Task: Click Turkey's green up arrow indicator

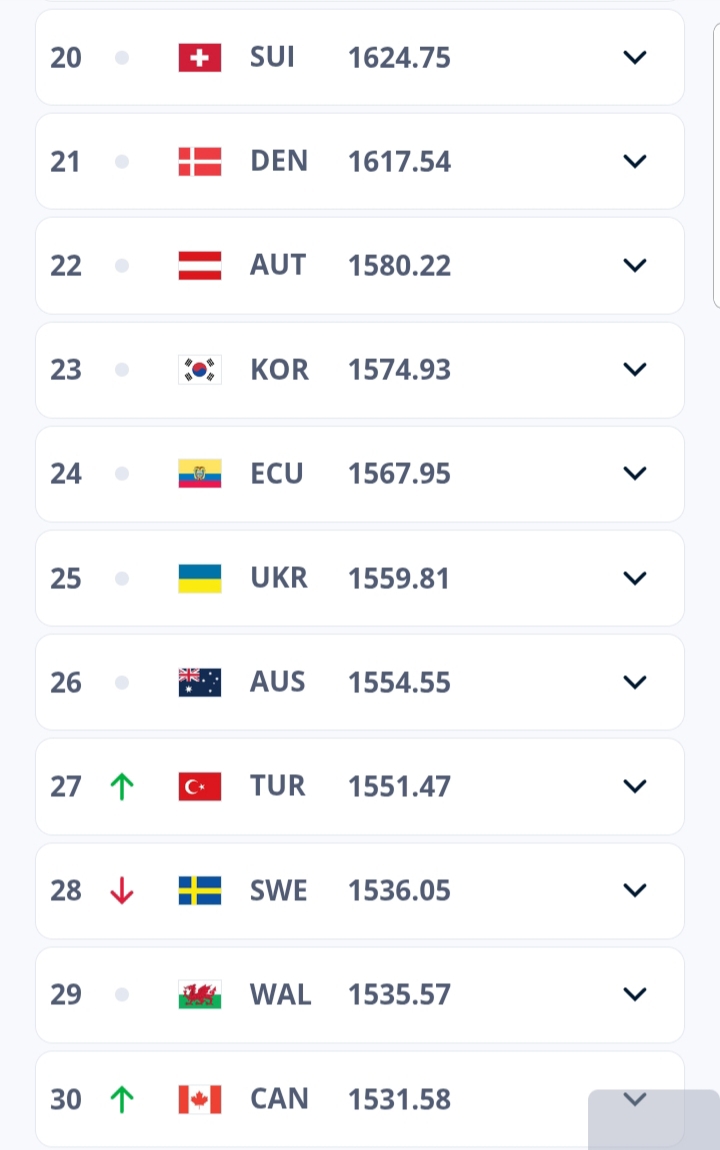Action: [x=122, y=787]
